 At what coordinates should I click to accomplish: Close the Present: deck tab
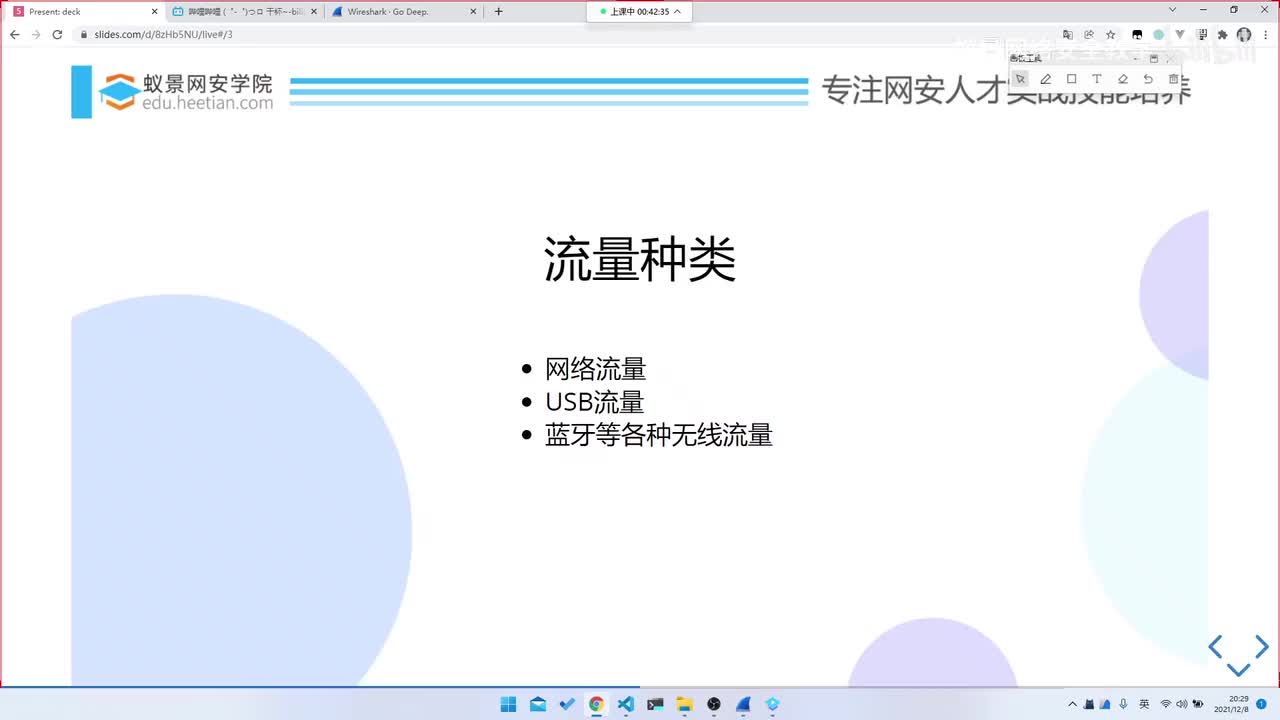coord(154,12)
